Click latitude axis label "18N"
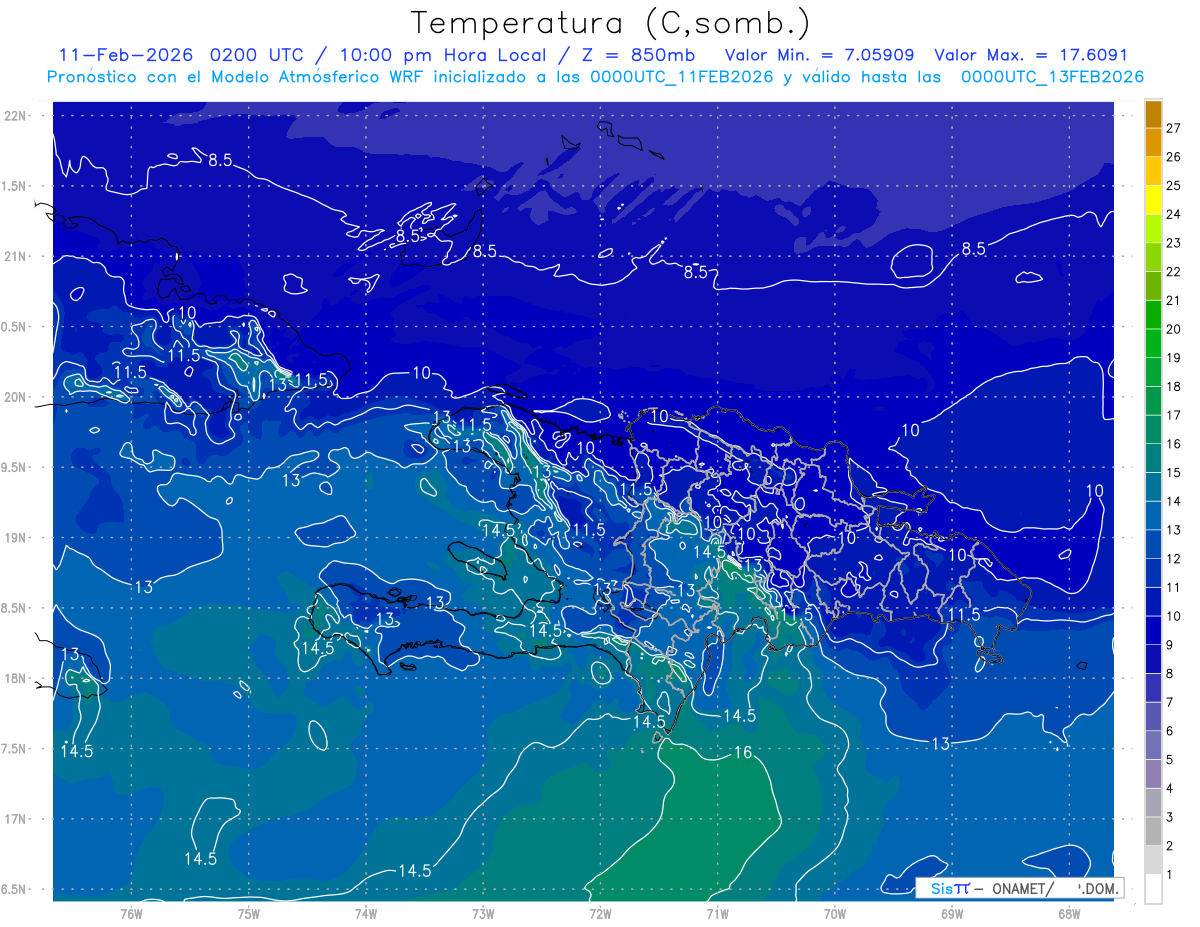The height and width of the screenshot is (927, 1200). [16, 678]
